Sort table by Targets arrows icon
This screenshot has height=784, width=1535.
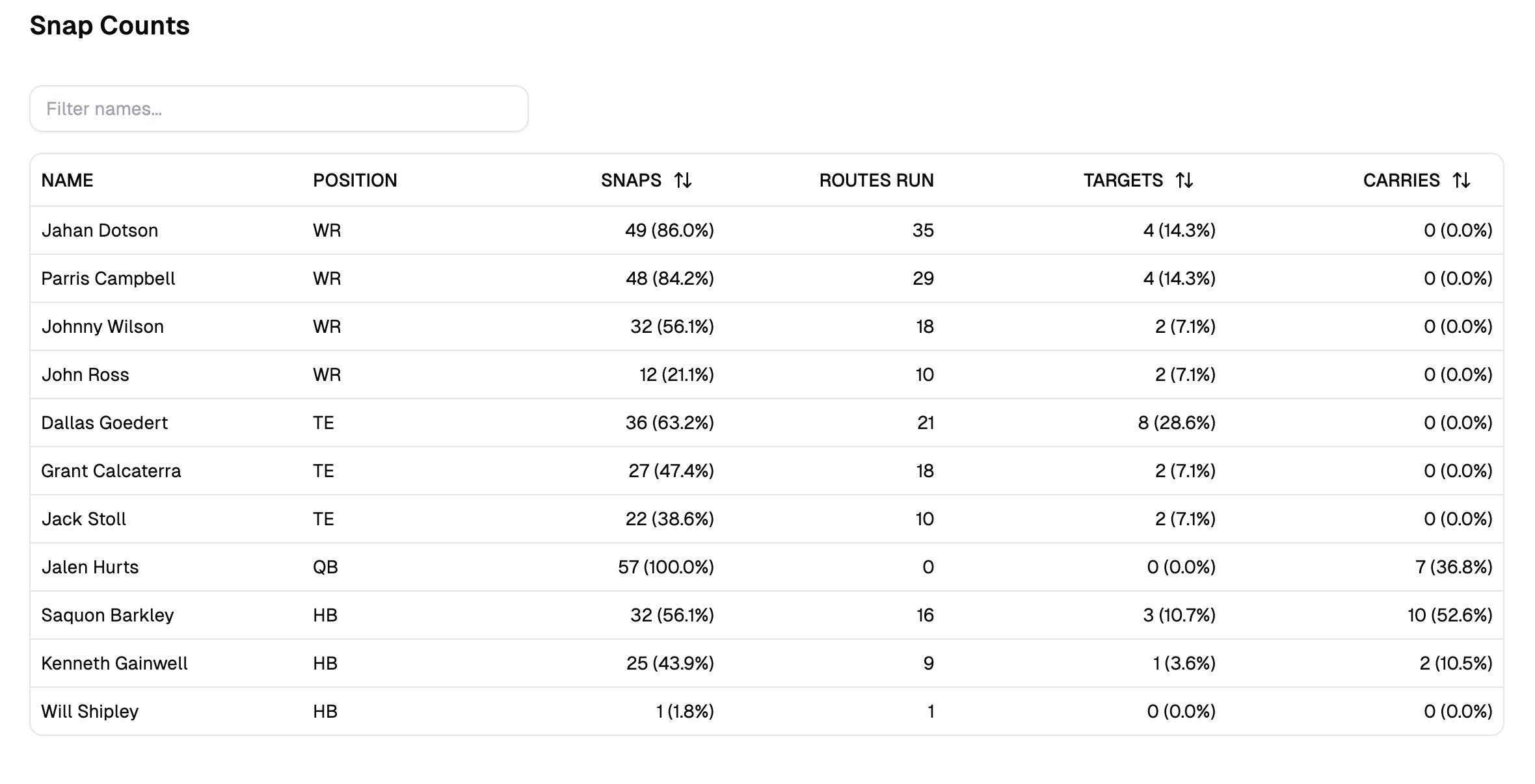pyautogui.click(x=1184, y=180)
